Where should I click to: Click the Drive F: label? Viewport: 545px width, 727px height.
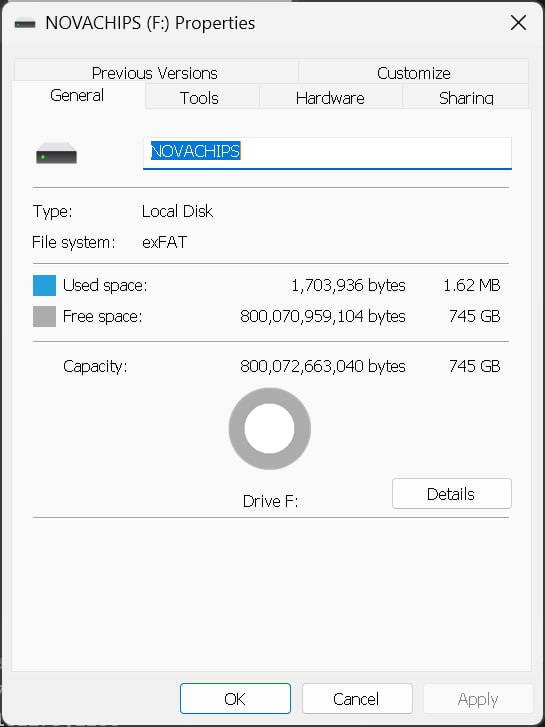(270, 501)
